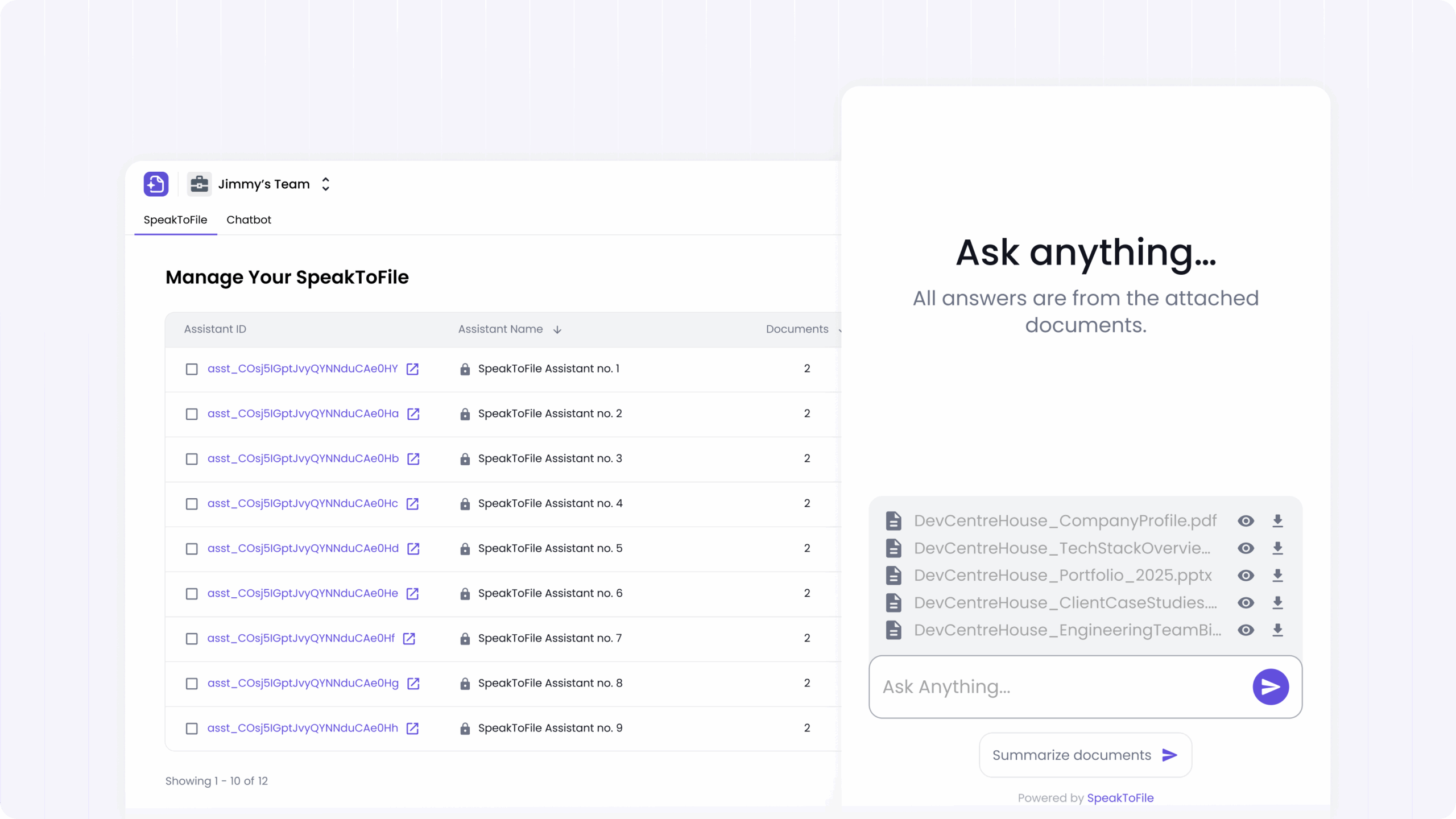Viewport: 1456px width, 819px height.
Task: Open link asst_COsj5IGptJvyQYNNduCAe0Hb
Action: pos(303,459)
